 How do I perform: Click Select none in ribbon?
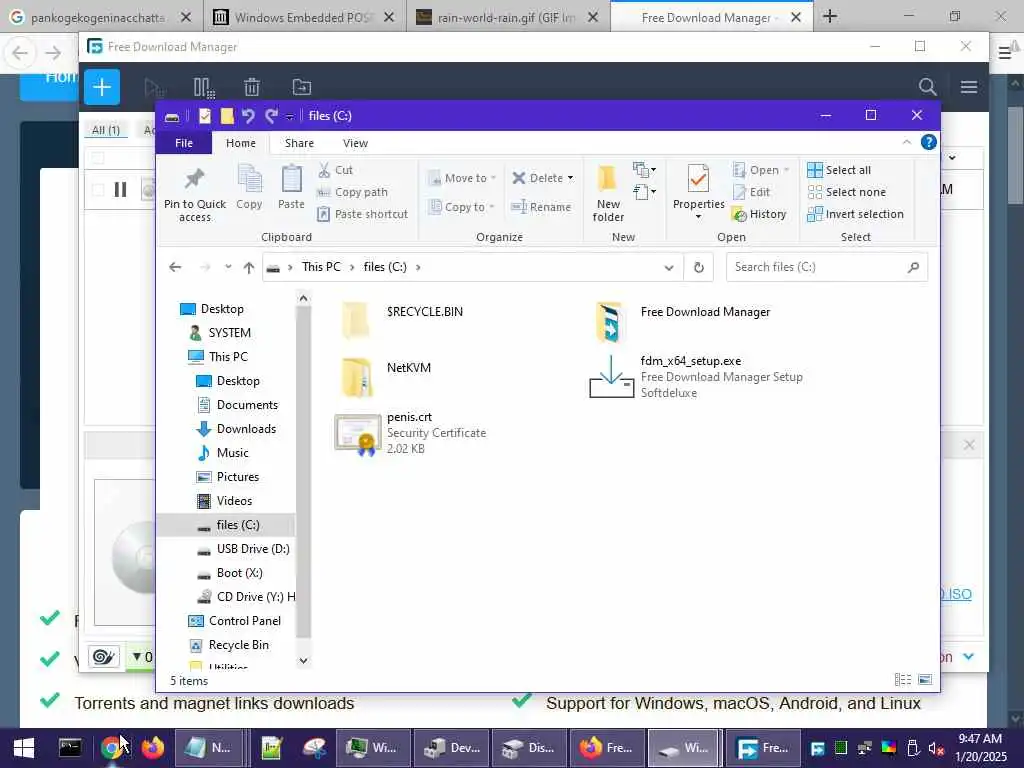click(847, 192)
